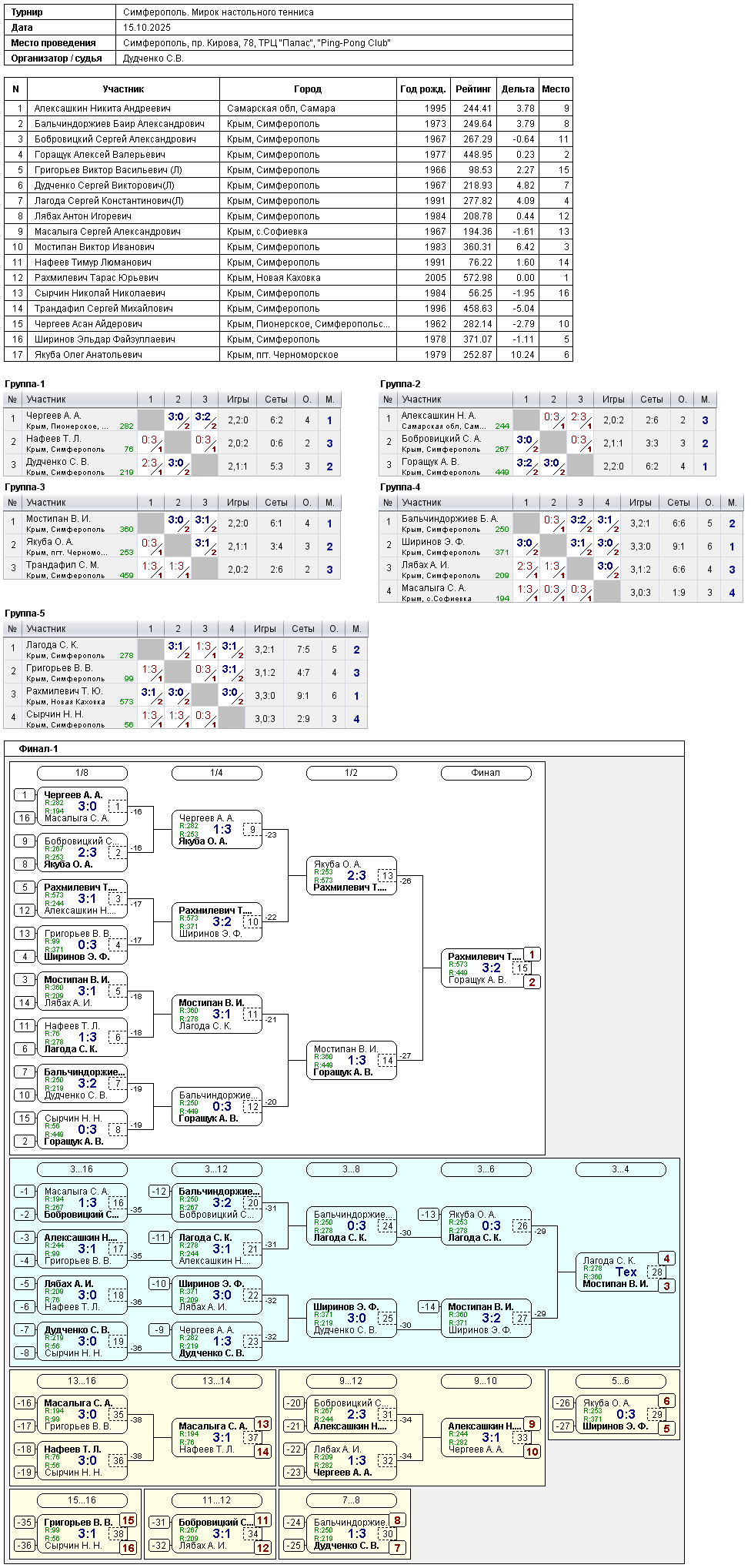This screenshot has height=1568, width=751.
Task: Open the Группа-3 heading
Action: [25, 487]
